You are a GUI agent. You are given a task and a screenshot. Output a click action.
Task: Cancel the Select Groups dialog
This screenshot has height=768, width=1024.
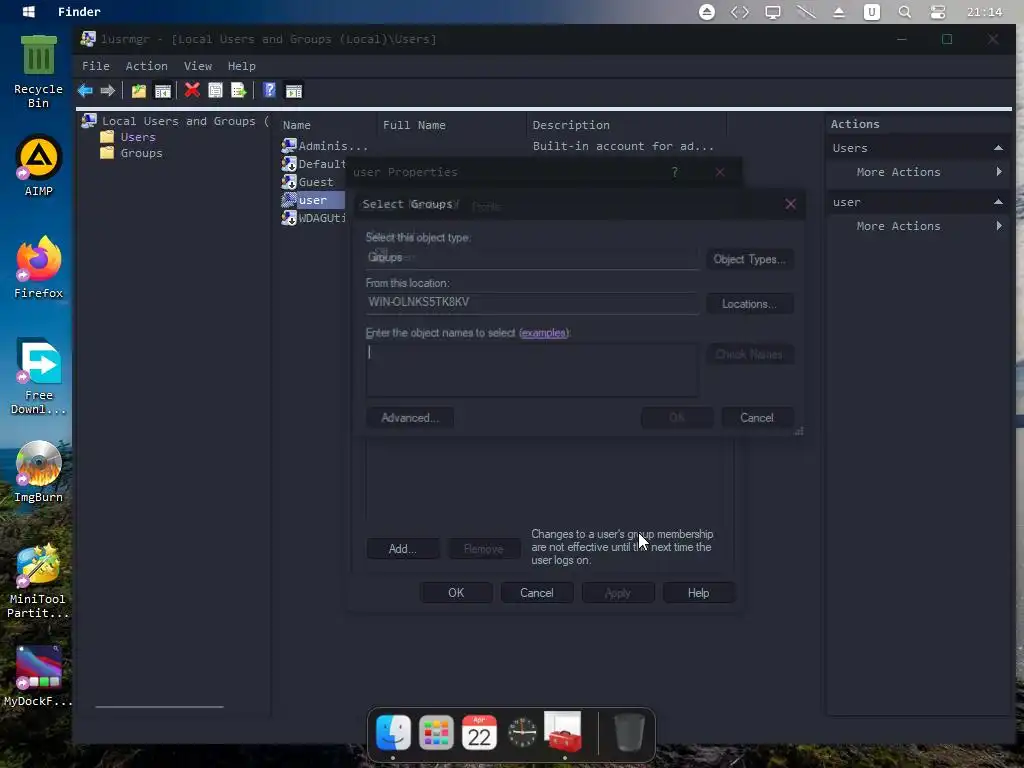(757, 418)
